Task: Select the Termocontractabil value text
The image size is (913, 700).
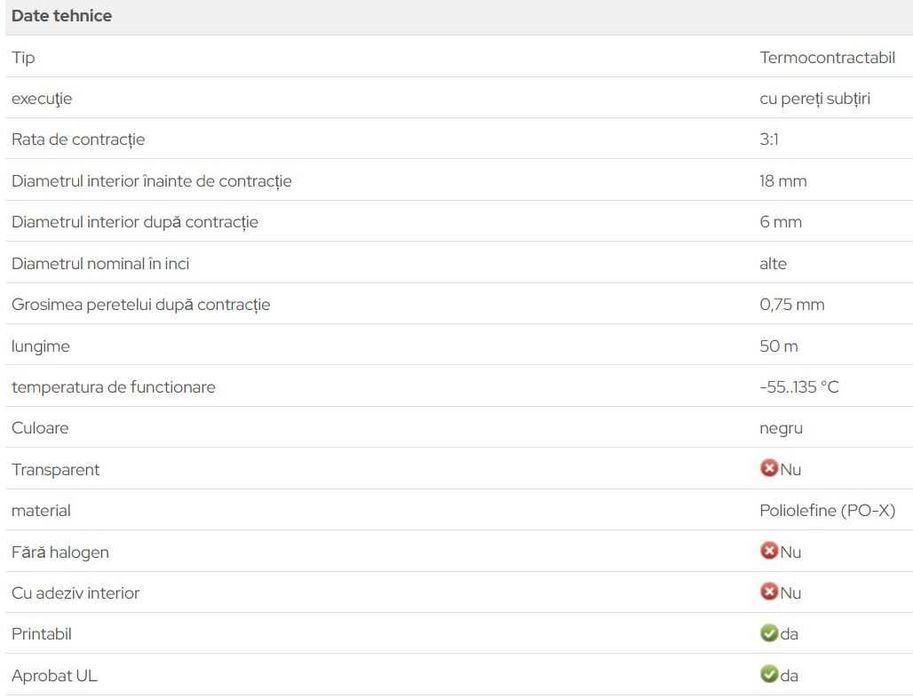Action: tap(827, 57)
